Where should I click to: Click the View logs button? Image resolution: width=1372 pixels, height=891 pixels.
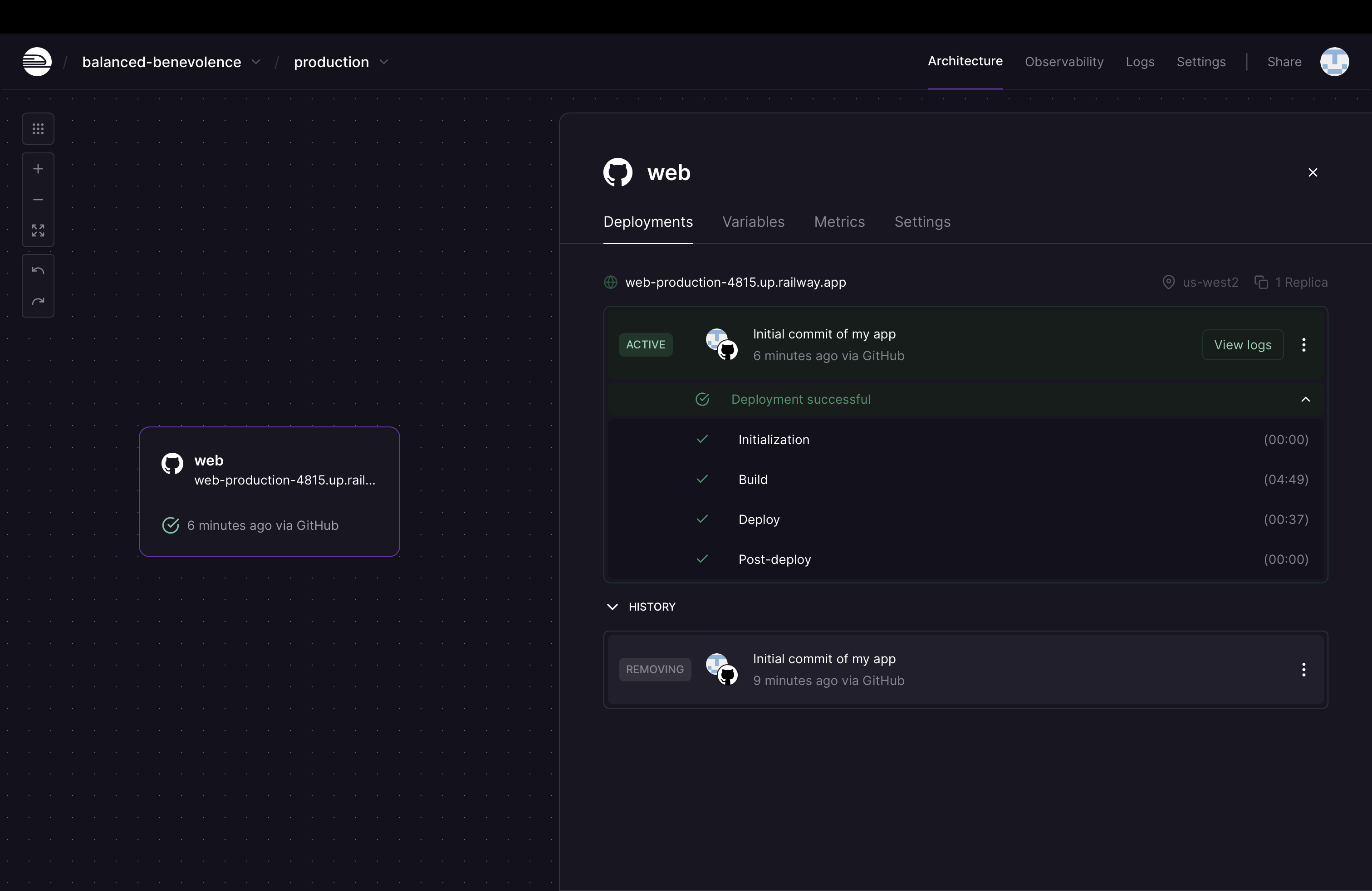1242,345
